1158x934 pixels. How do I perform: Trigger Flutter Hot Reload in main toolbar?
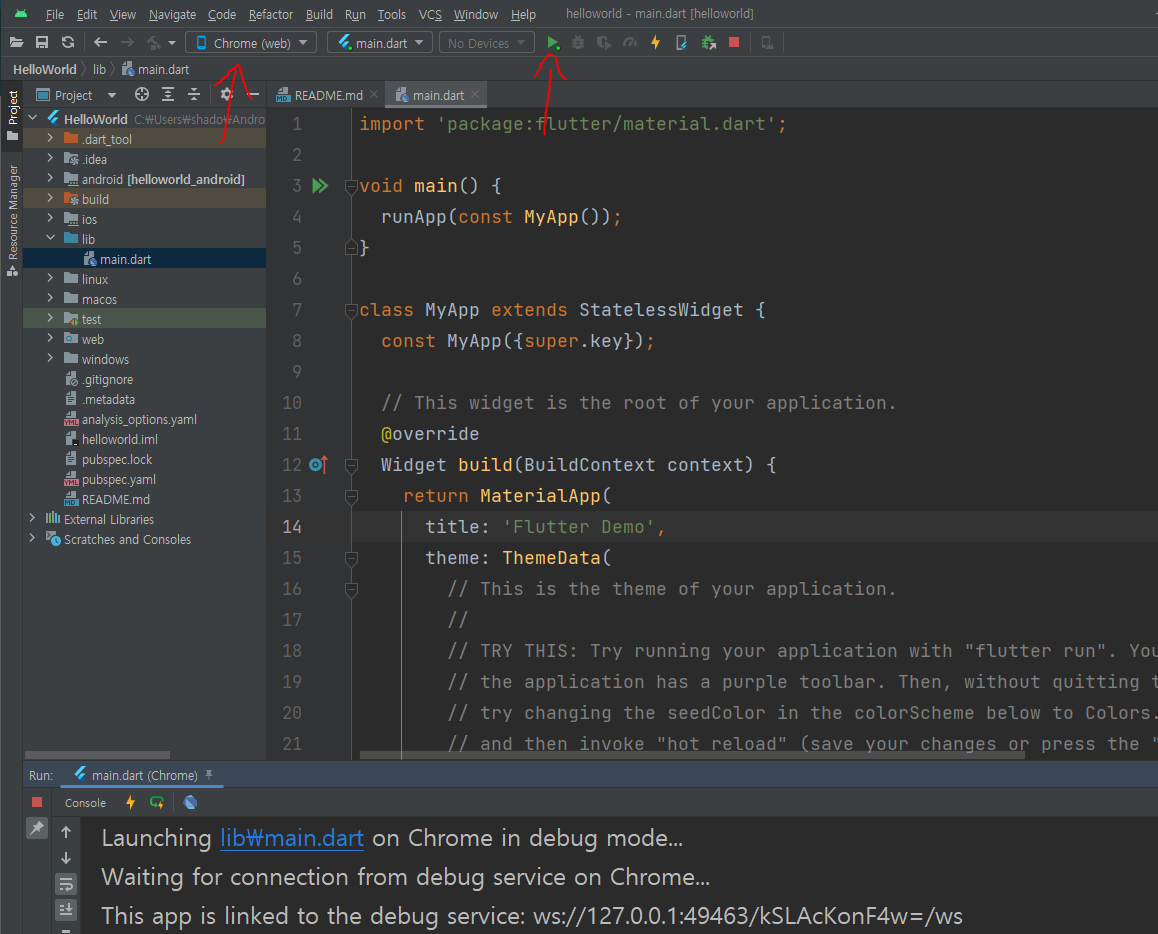pyautogui.click(x=655, y=43)
